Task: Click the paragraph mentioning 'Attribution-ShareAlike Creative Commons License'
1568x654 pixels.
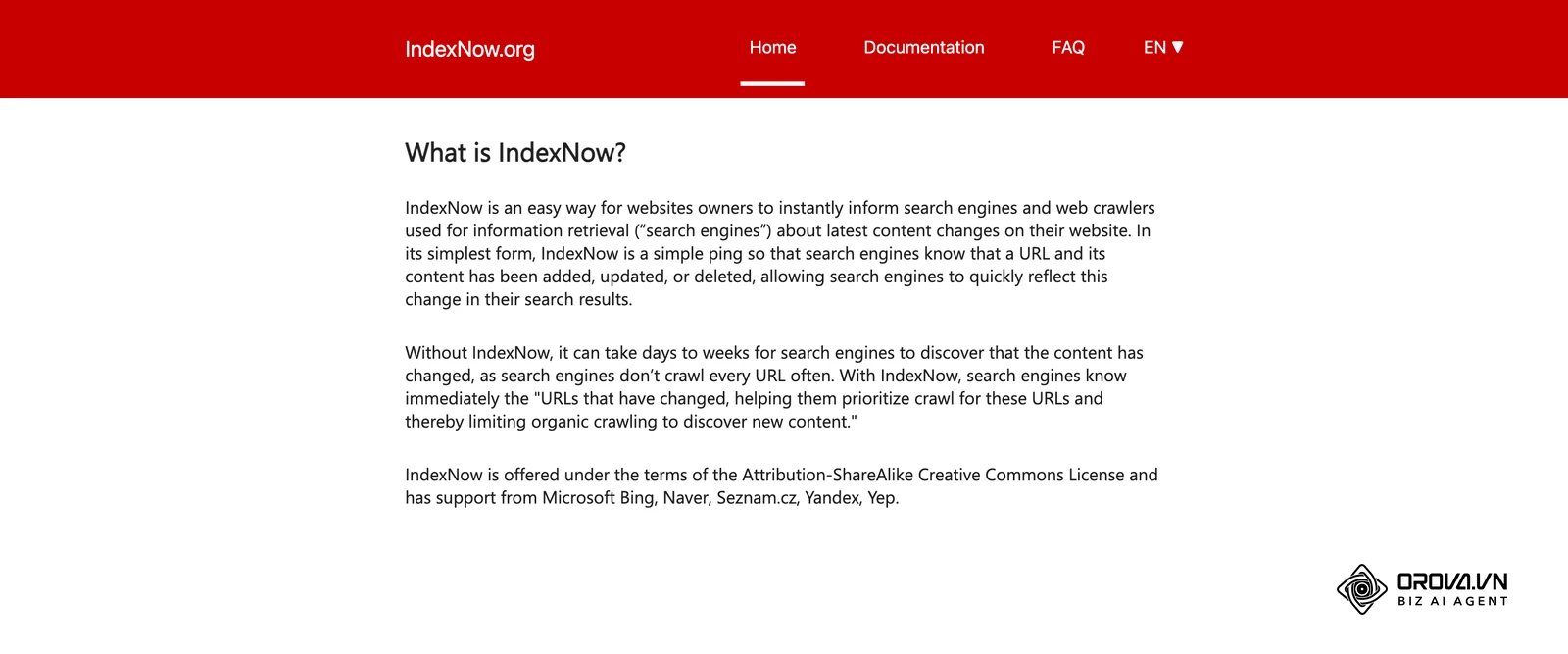Action: click(x=781, y=486)
